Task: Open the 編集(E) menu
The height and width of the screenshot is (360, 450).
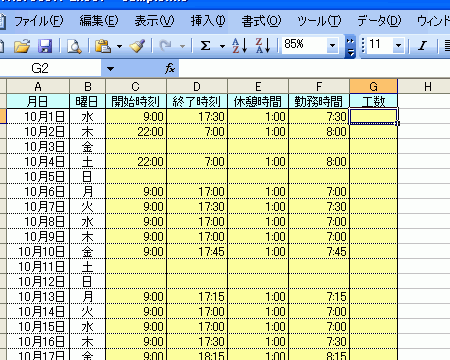Action: [99, 21]
